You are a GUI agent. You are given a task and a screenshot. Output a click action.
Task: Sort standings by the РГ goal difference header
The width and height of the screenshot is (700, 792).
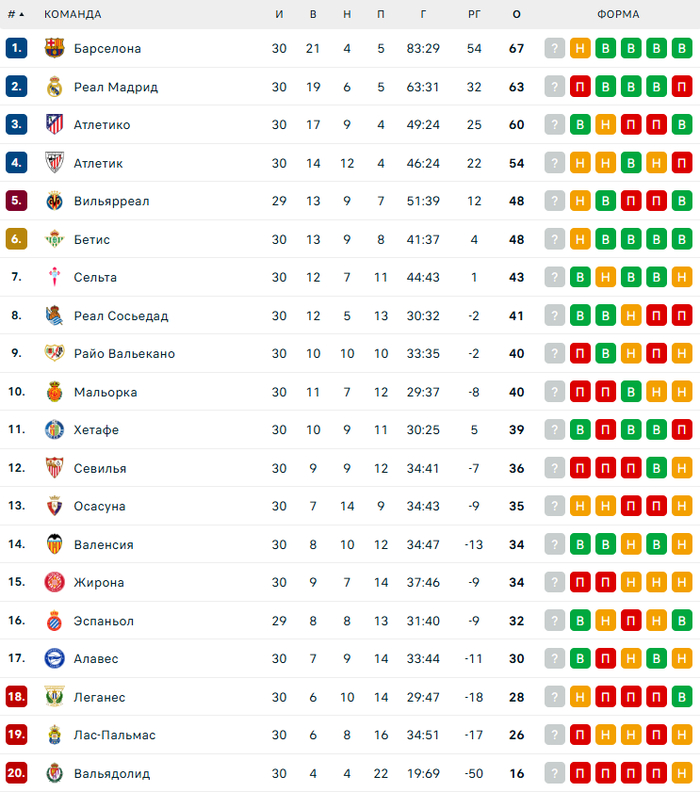[x=474, y=15]
